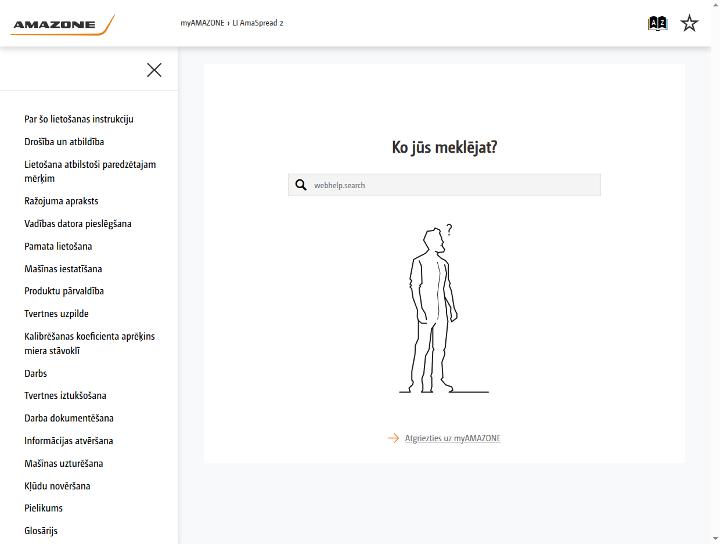Image resolution: width=720 pixels, height=544 pixels.
Task: Select Tvertnes iztukšošana entry
Action: [65, 395]
